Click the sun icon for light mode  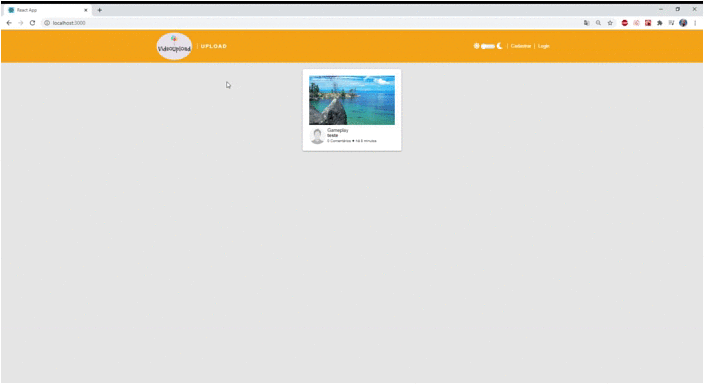pos(476,46)
